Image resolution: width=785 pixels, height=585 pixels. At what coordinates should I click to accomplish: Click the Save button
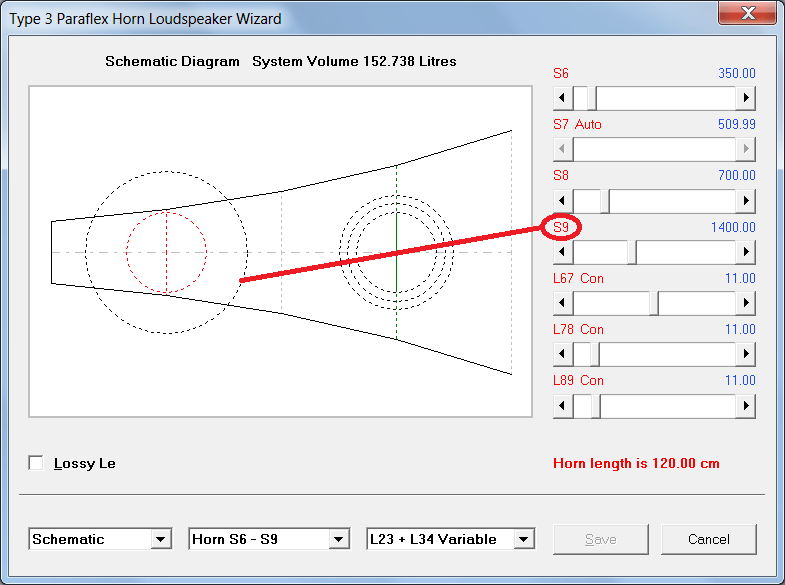pos(601,539)
